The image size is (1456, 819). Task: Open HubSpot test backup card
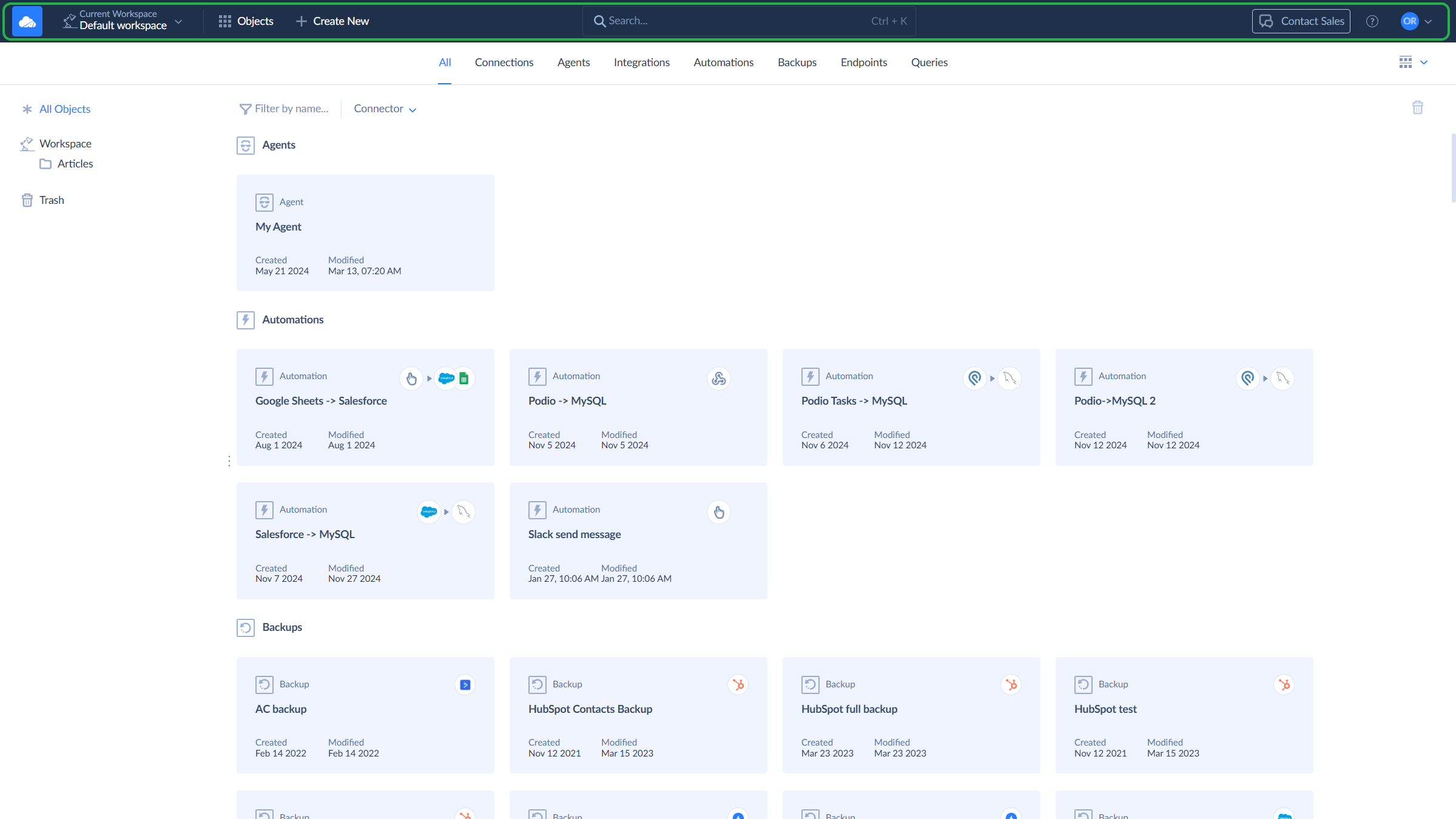coord(1184,715)
